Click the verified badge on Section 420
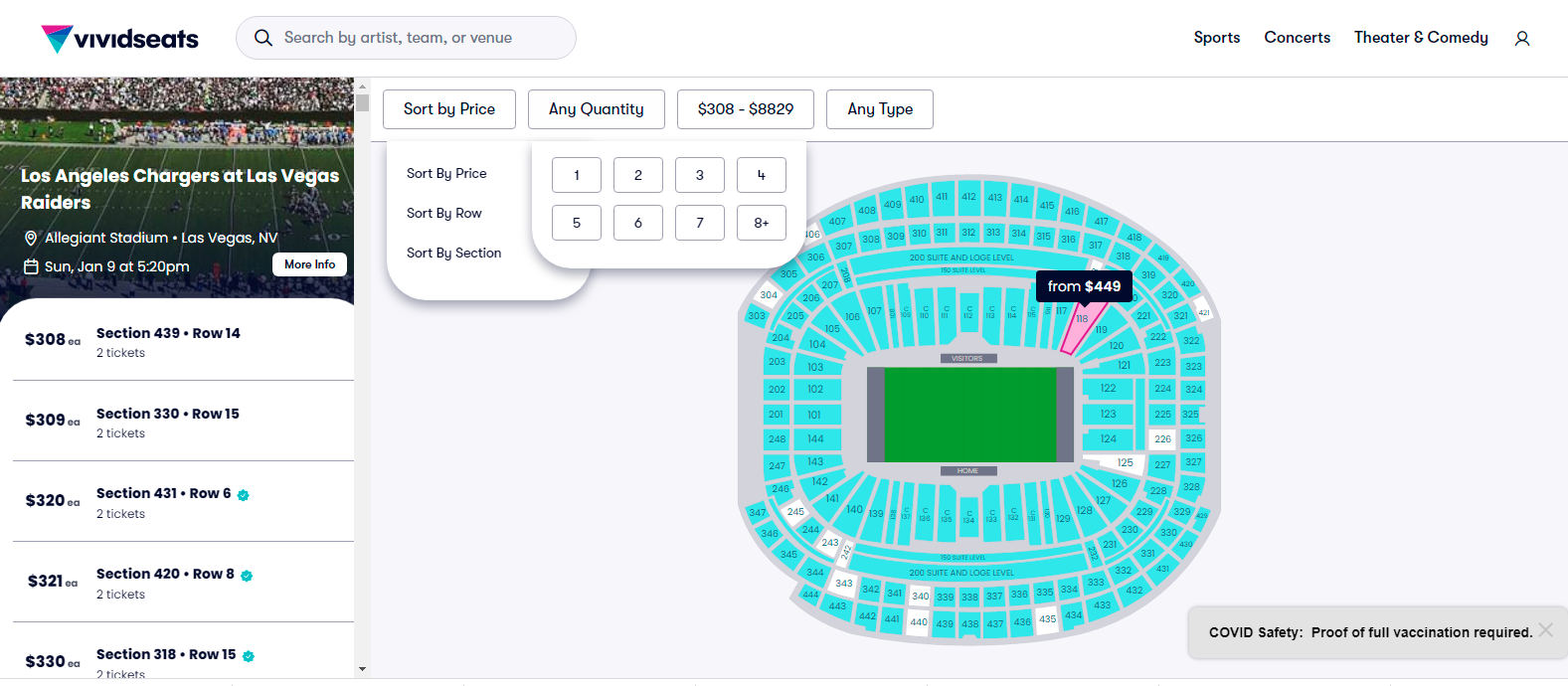Screen dimensions: 1568x686 (247, 576)
